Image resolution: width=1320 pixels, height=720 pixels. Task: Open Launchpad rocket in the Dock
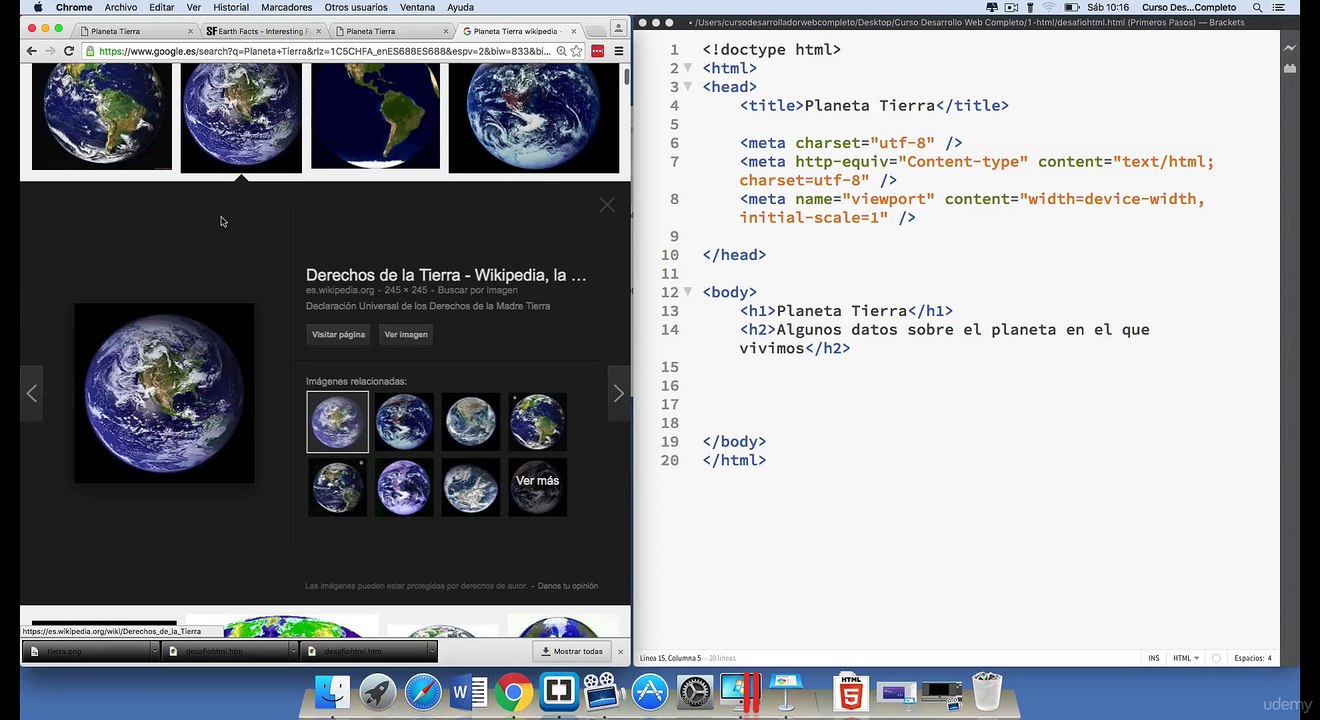378,691
